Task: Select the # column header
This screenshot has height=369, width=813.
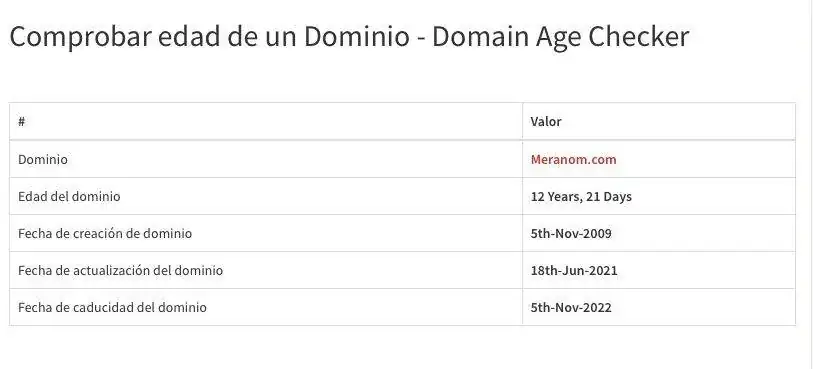Action: tap(21, 122)
